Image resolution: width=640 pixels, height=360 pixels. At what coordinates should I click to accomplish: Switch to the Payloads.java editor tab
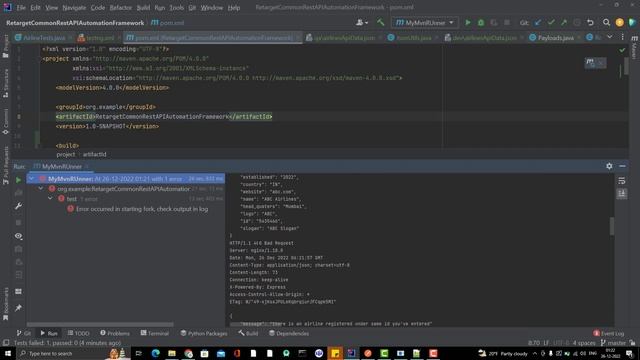(x=556, y=38)
